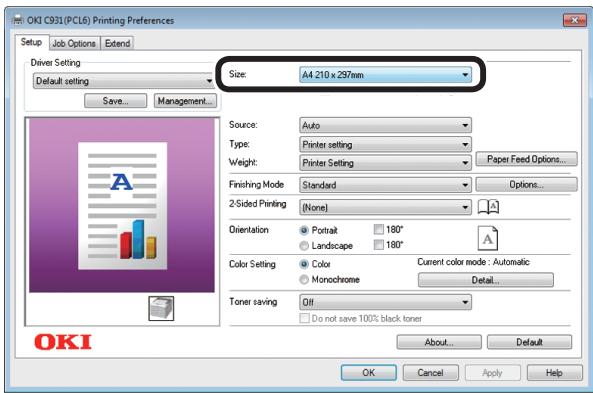Viewport: 593px width, 393px height.
Task: Click the 'Source:' label
Action: [x=243, y=124]
